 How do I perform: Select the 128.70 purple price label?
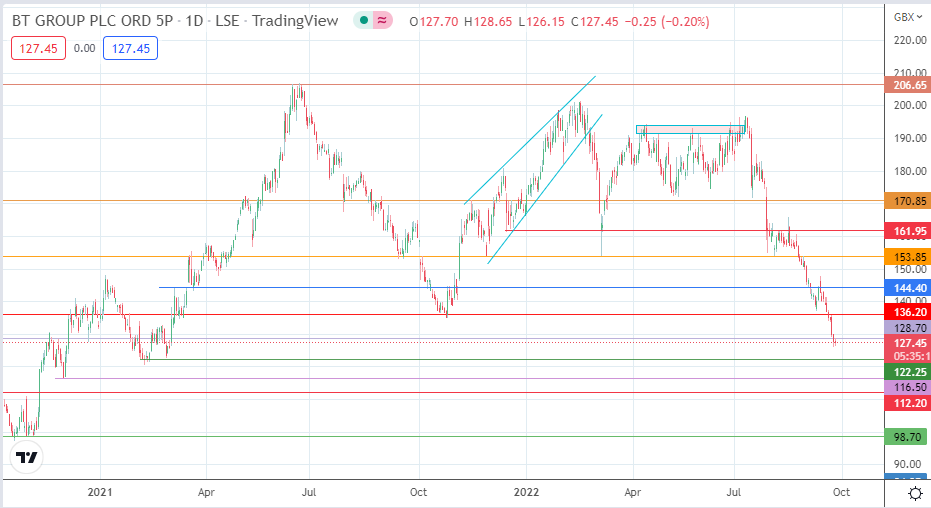pyautogui.click(x=908, y=328)
